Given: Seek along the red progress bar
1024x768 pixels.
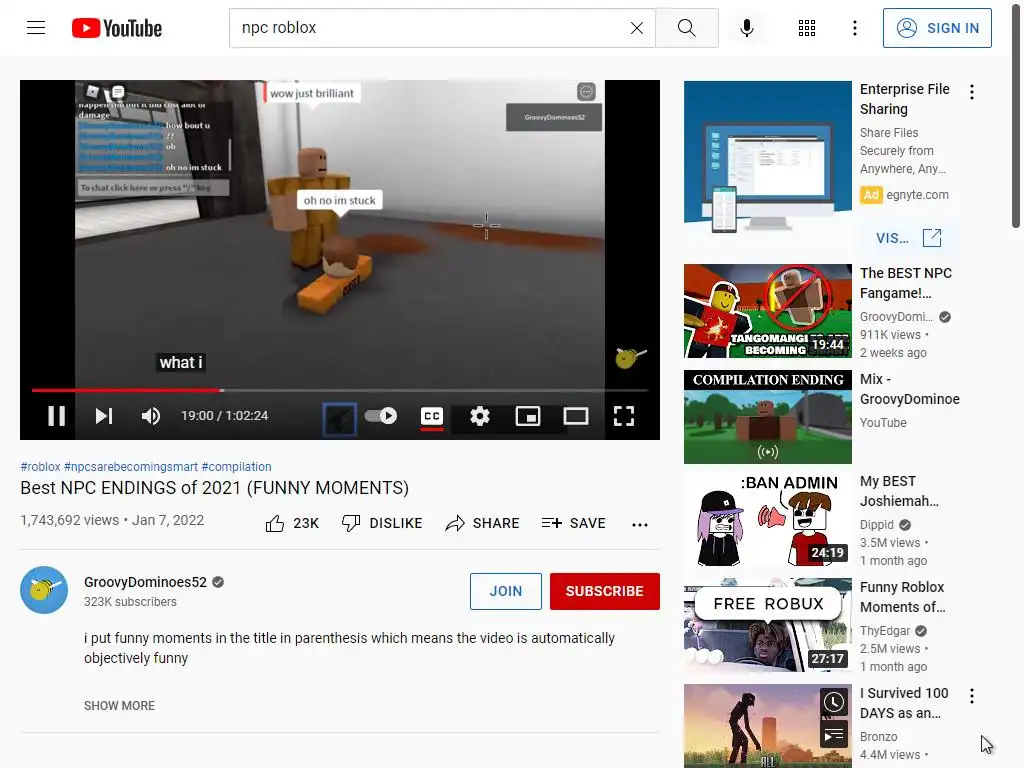Looking at the screenshot, I should 340,391.
